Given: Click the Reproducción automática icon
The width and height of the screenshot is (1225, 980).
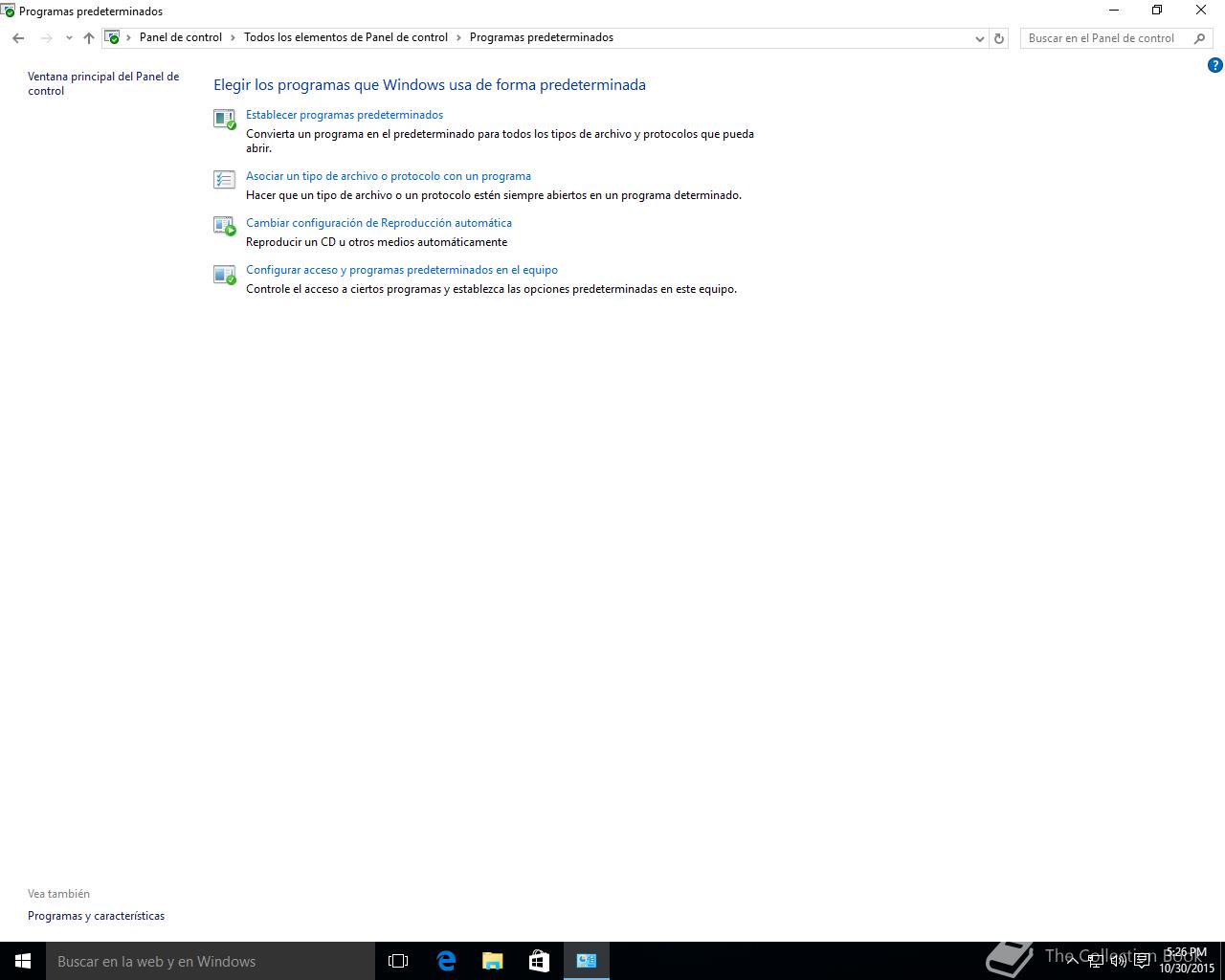Looking at the screenshot, I should (224, 227).
